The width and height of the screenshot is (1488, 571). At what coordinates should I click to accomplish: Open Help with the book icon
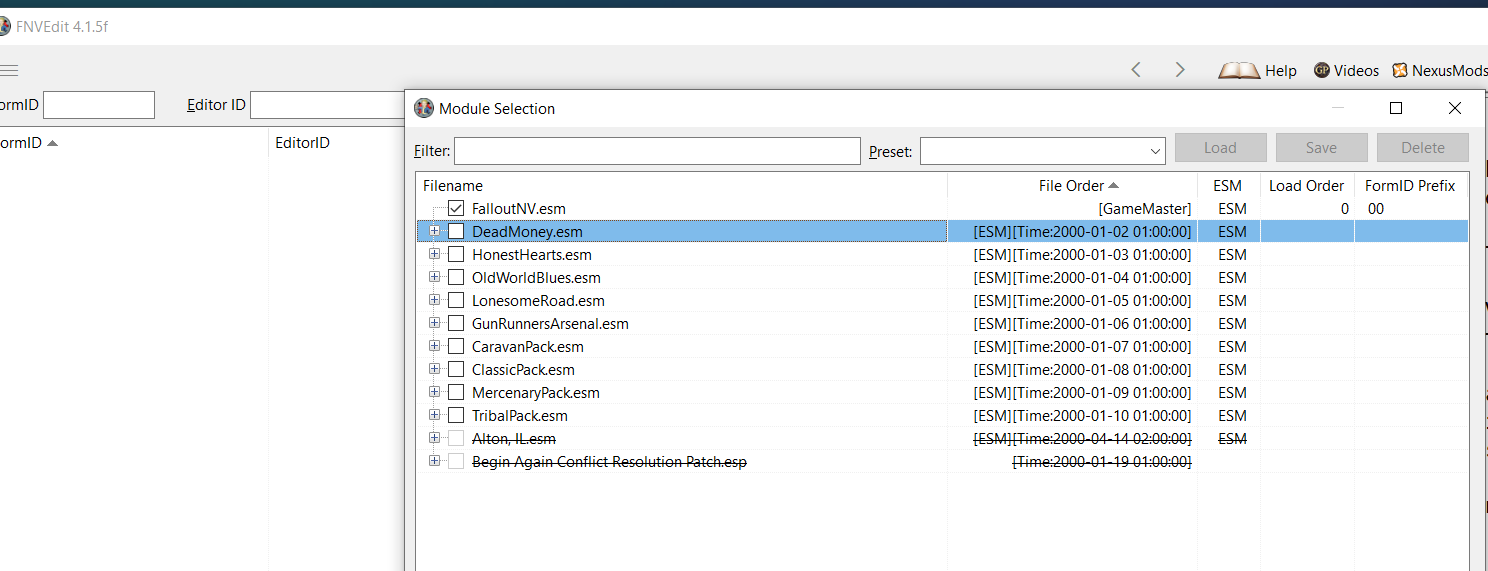(1257, 70)
